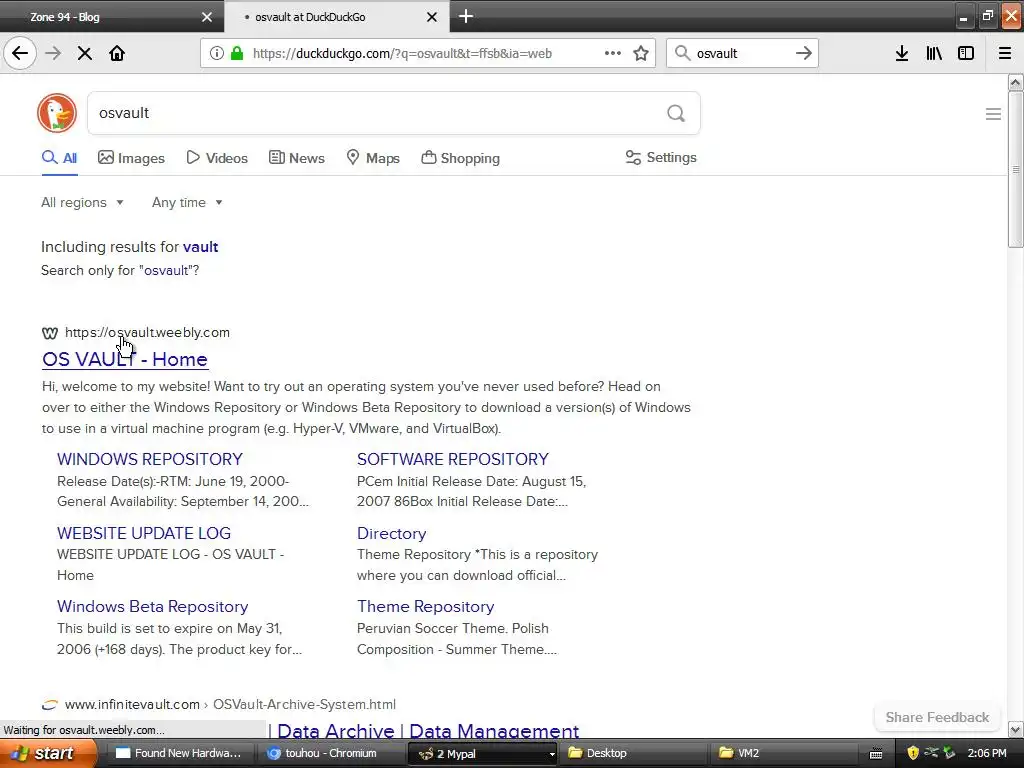Viewport: 1024px width, 768px height.
Task: Close the osvault at DuckDuckGo tab
Action: 432,17
